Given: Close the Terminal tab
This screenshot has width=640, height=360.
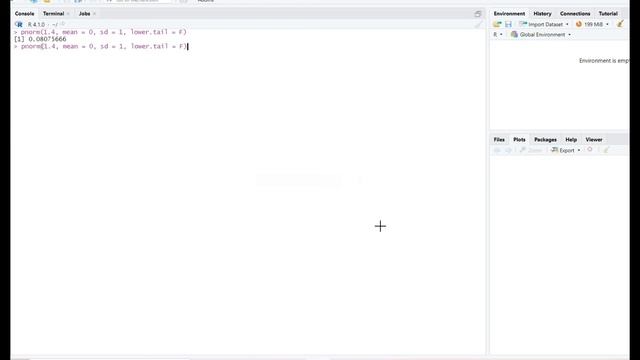Looking at the screenshot, I should pyautogui.click(x=68, y=14).
